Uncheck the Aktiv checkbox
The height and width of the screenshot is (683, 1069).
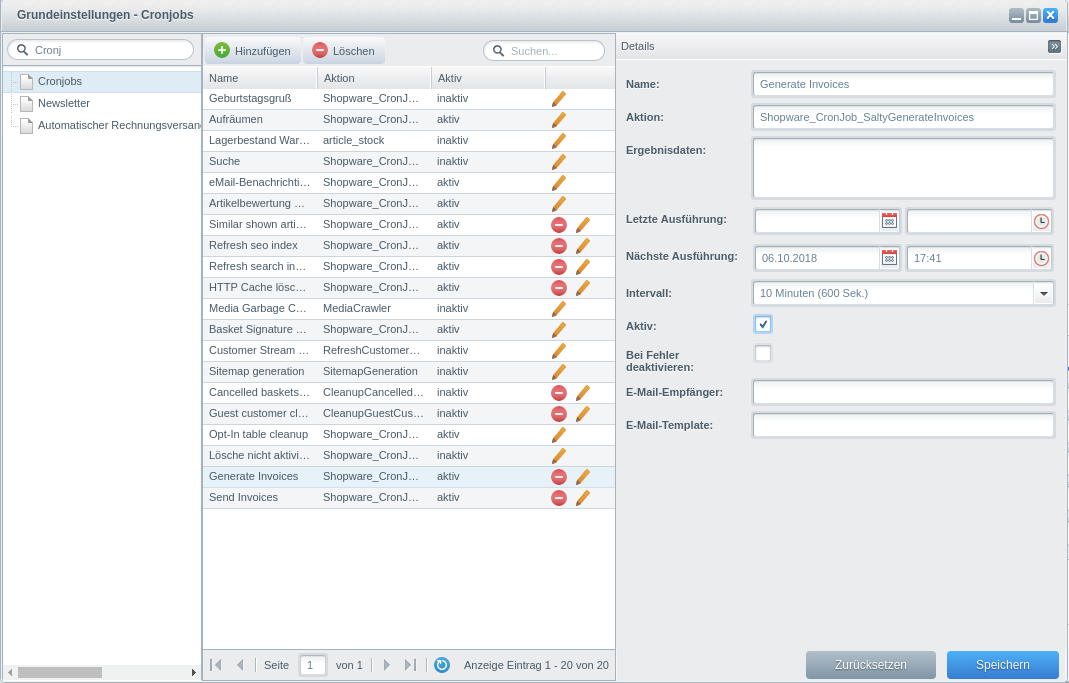click(x=763, y=324)
